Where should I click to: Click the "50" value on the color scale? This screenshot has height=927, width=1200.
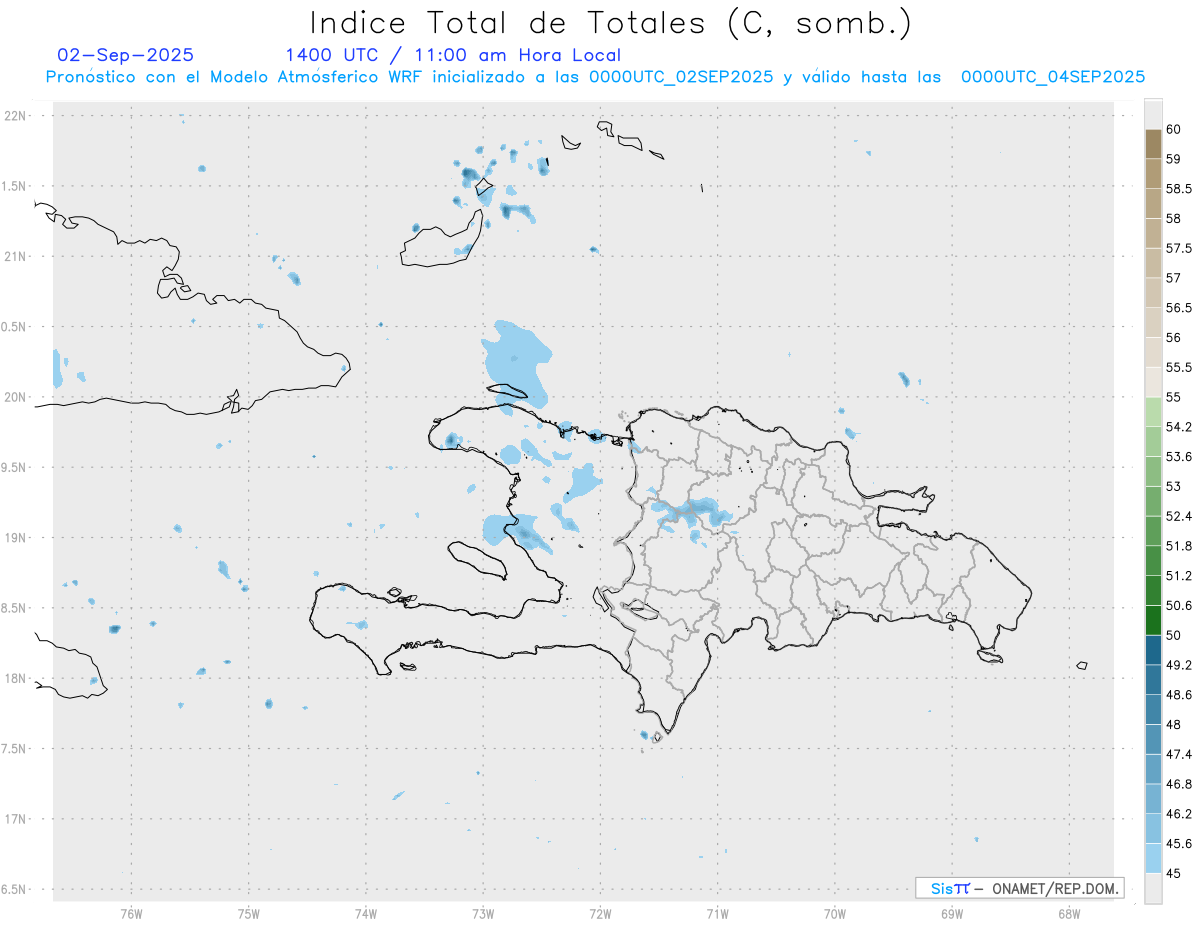point(1173,635)
